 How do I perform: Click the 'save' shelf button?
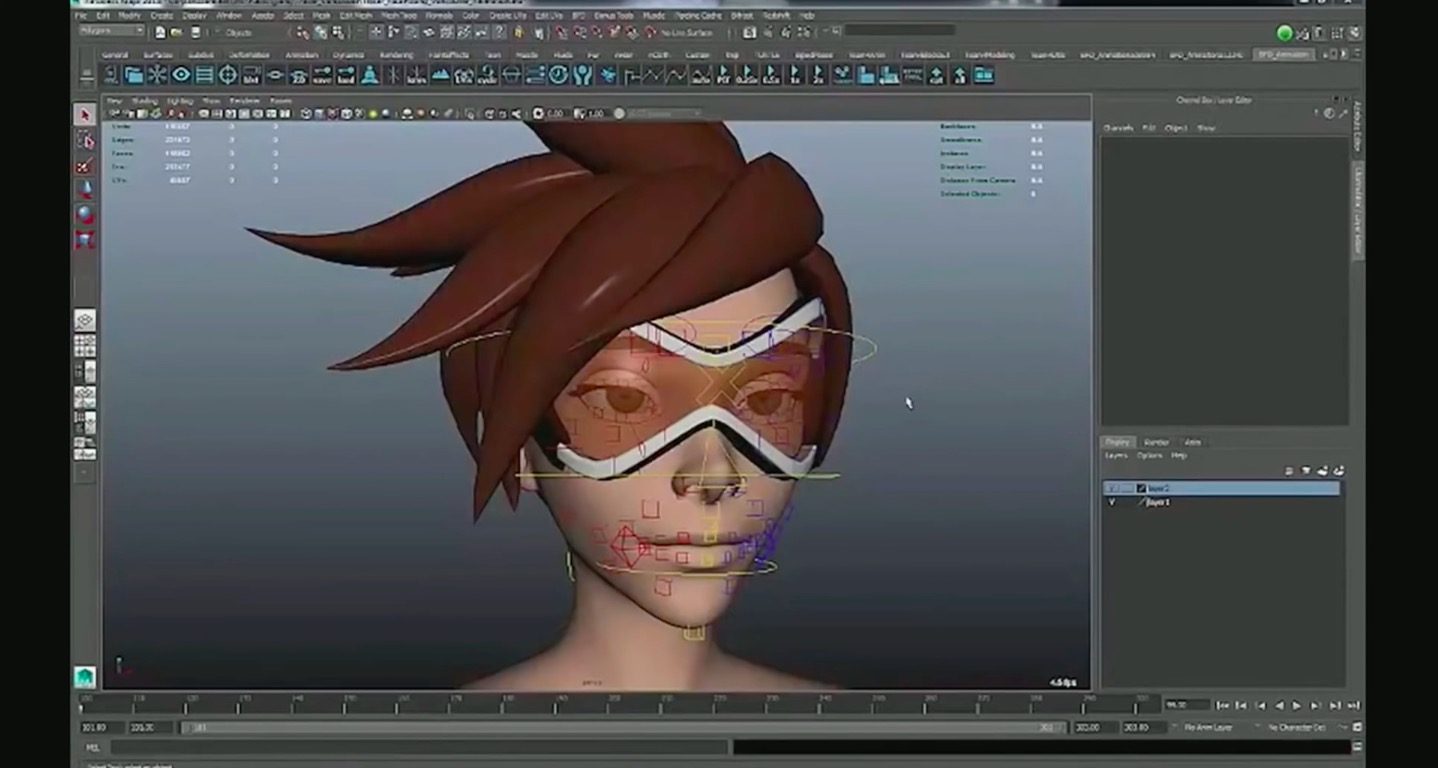(x=322, y=75)
